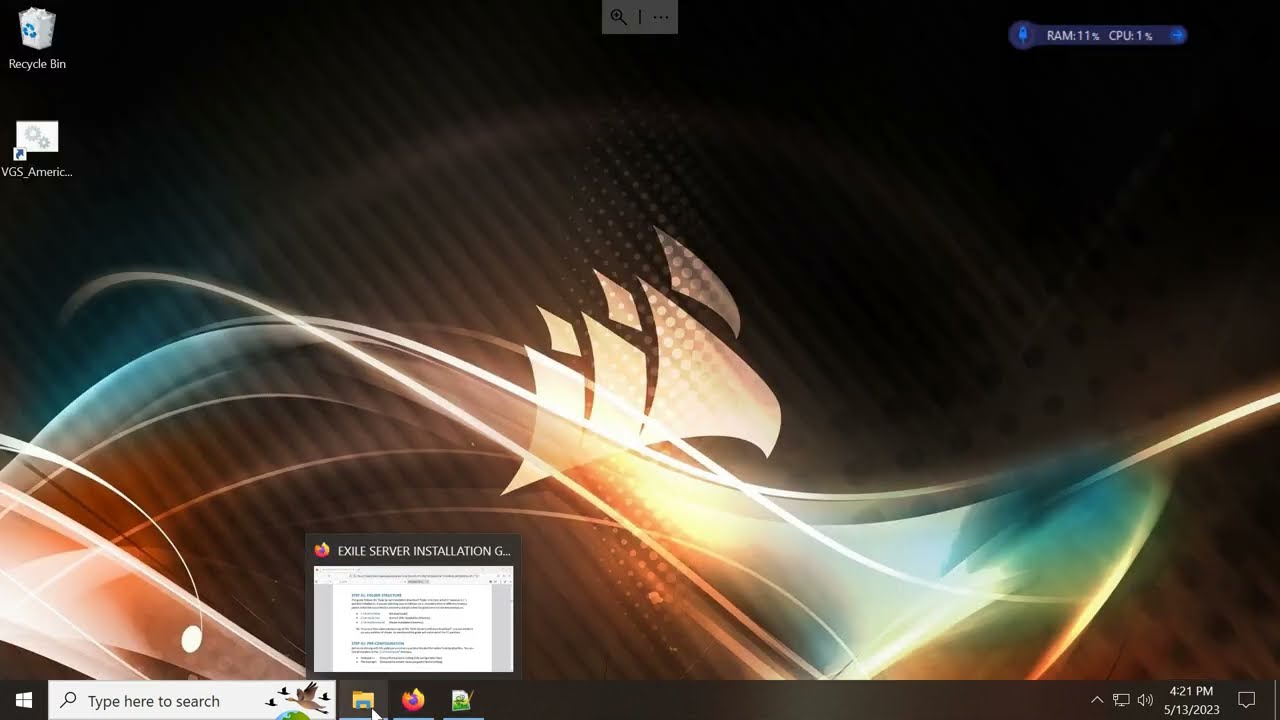
Task: Open the Action Center notifications icon
Action: click(x=1247, y=700)
